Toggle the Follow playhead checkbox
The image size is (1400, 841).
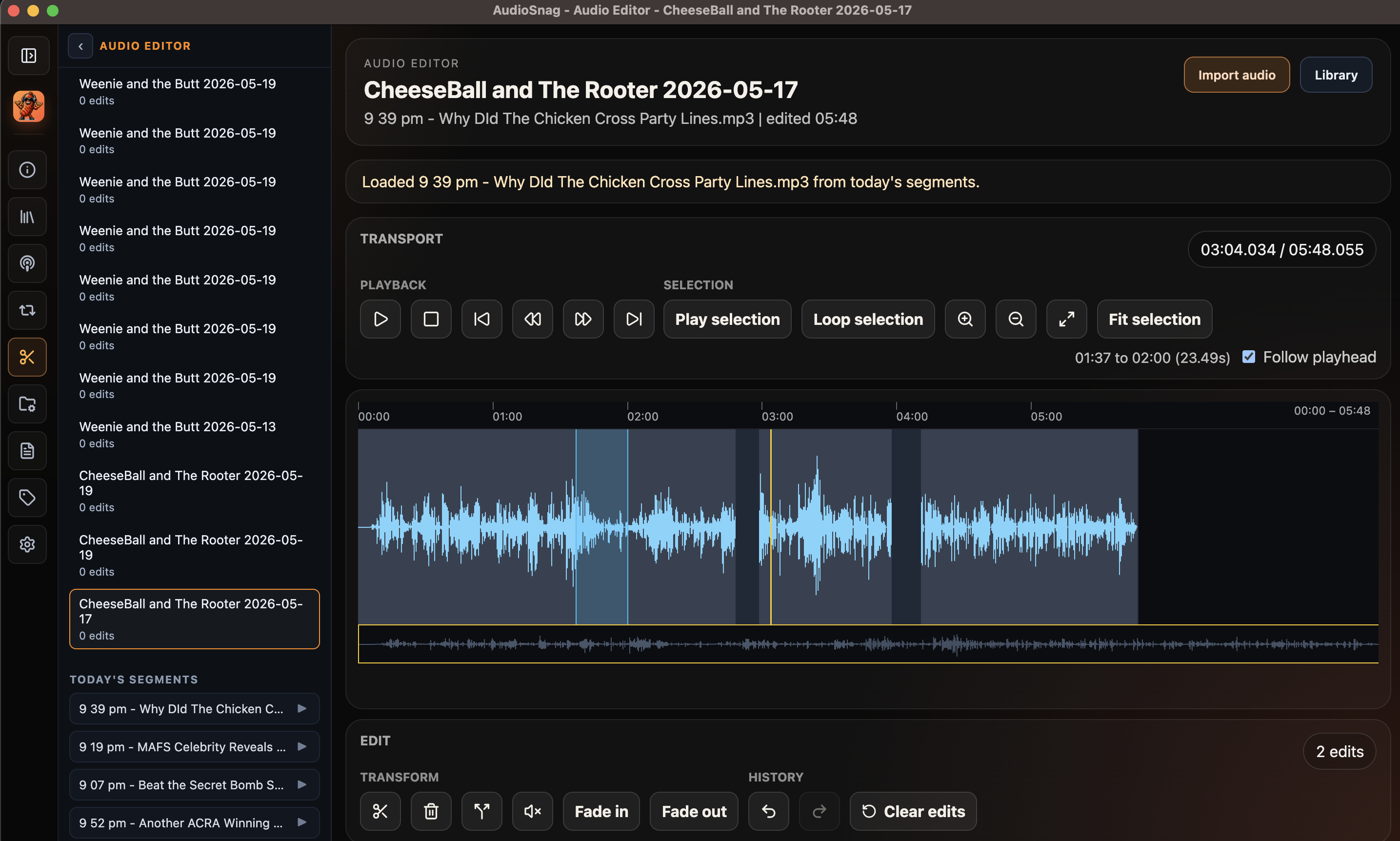coord(1249,357)
